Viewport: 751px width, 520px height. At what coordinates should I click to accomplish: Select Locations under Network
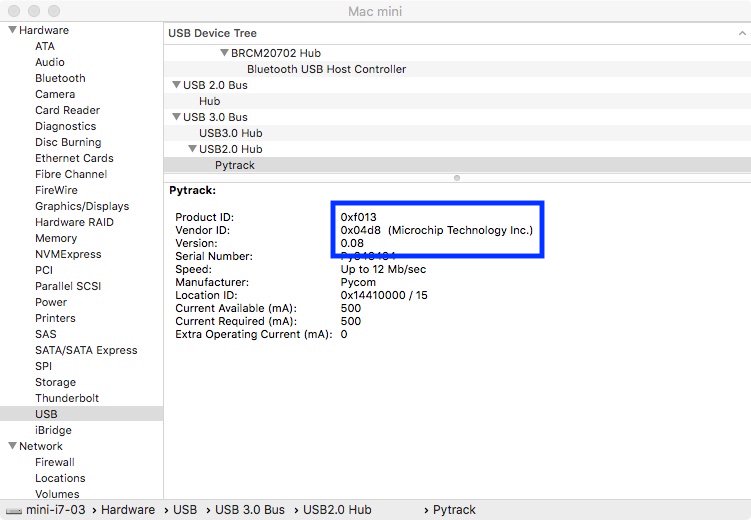click(x=60, y=478)
